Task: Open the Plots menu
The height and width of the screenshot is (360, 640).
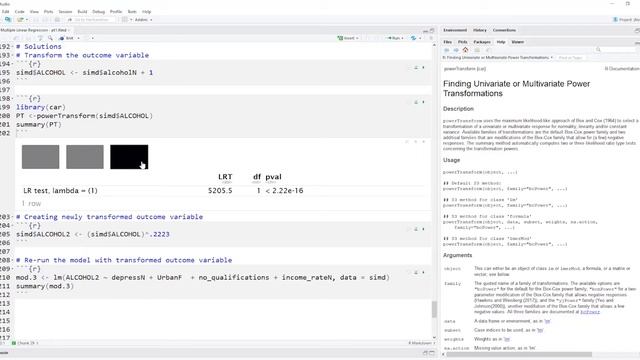Action: click(x=48, y=12)
